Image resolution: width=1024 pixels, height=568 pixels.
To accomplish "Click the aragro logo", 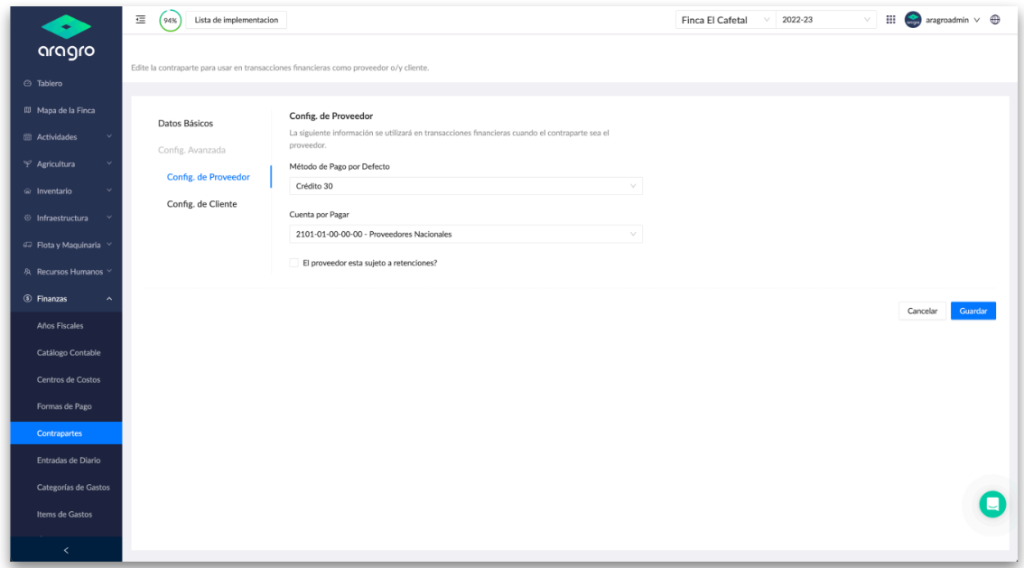I will click(66, 37).
